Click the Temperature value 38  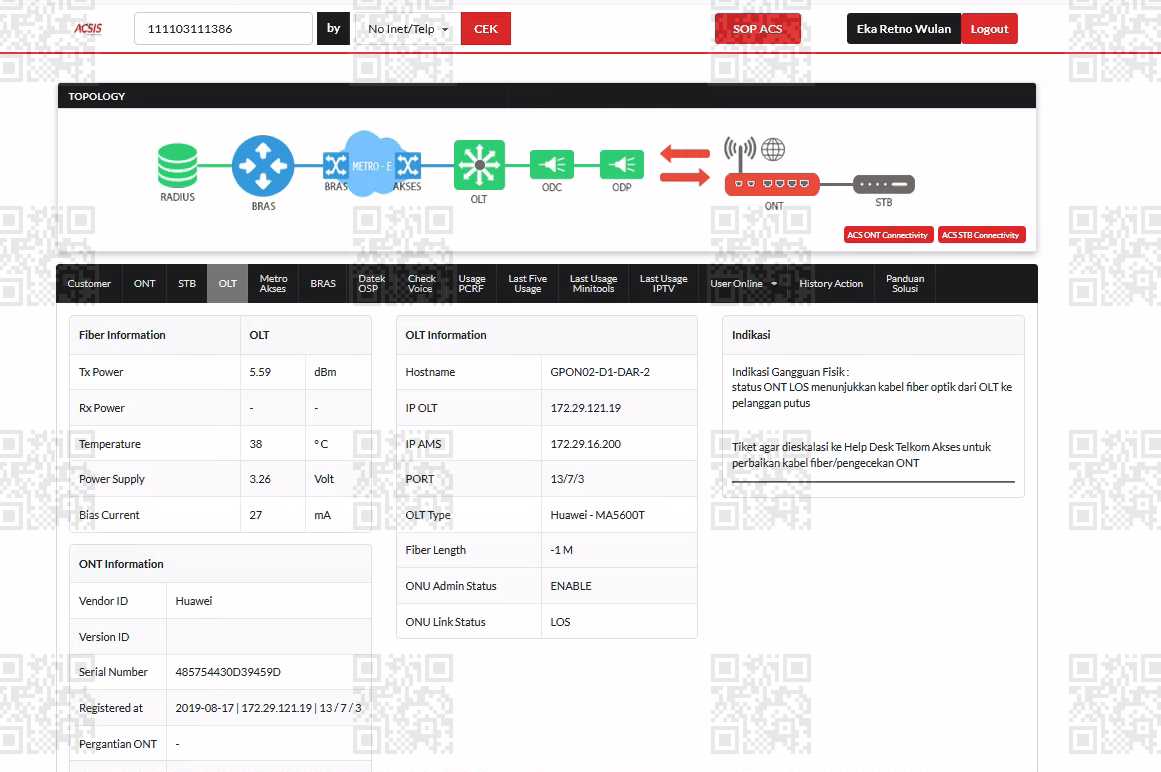click(255, 444)
